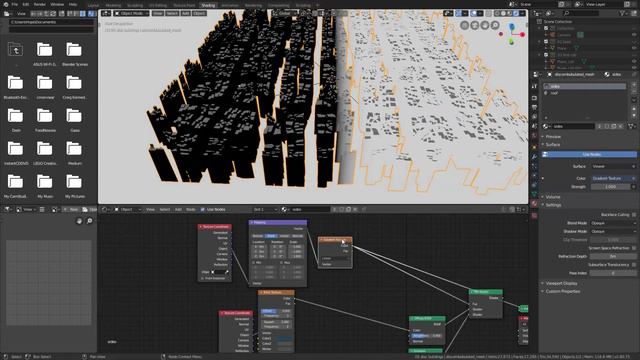Click the parent directory folder icon
This screenshot has width=640, height=360.
point(16,50)
